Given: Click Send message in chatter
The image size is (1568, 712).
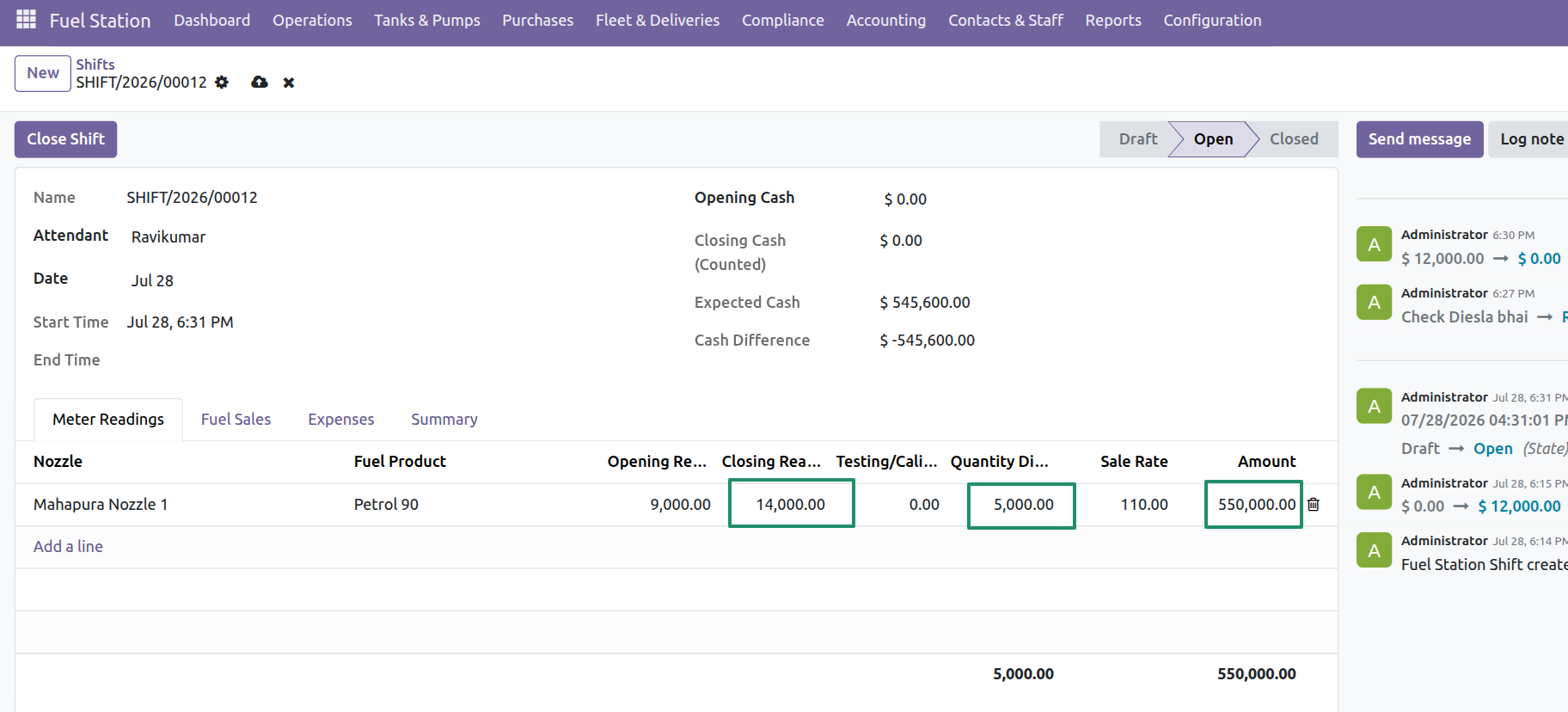Looking at the screenshot, I should [1419, 139].
